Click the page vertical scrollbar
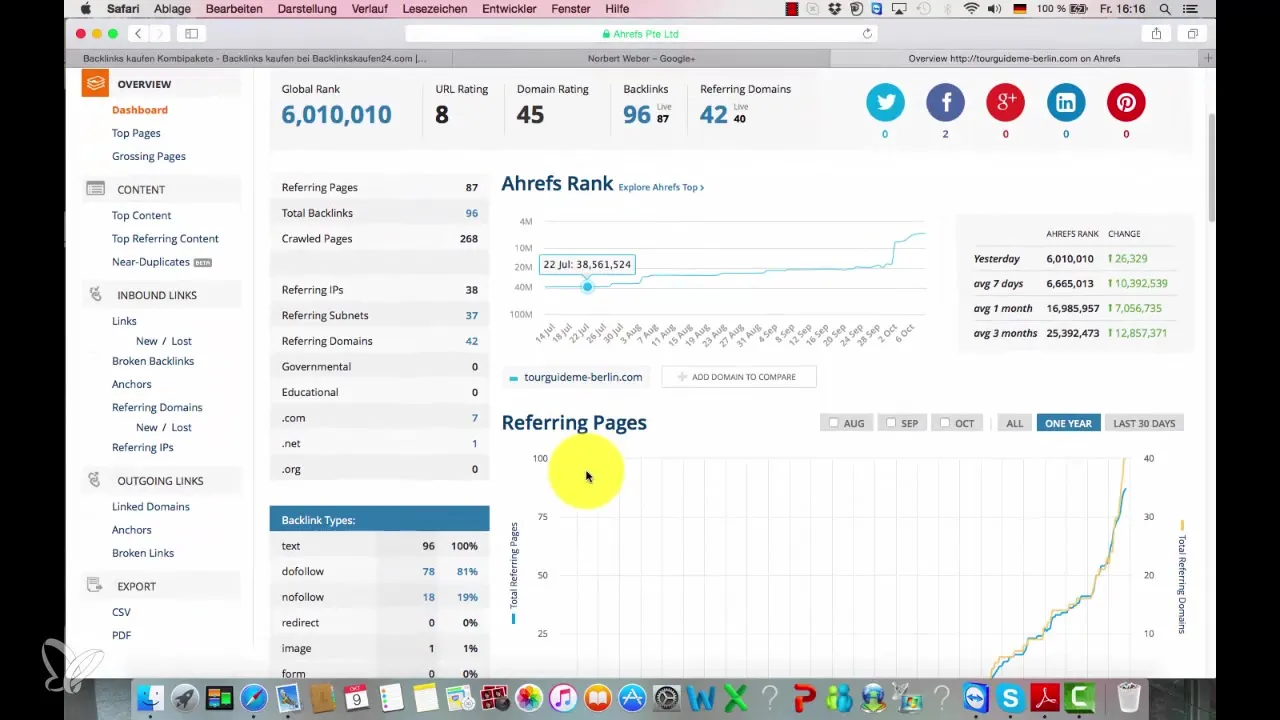Screen dimensions: 1280x720 click(x=1212, y=168)
